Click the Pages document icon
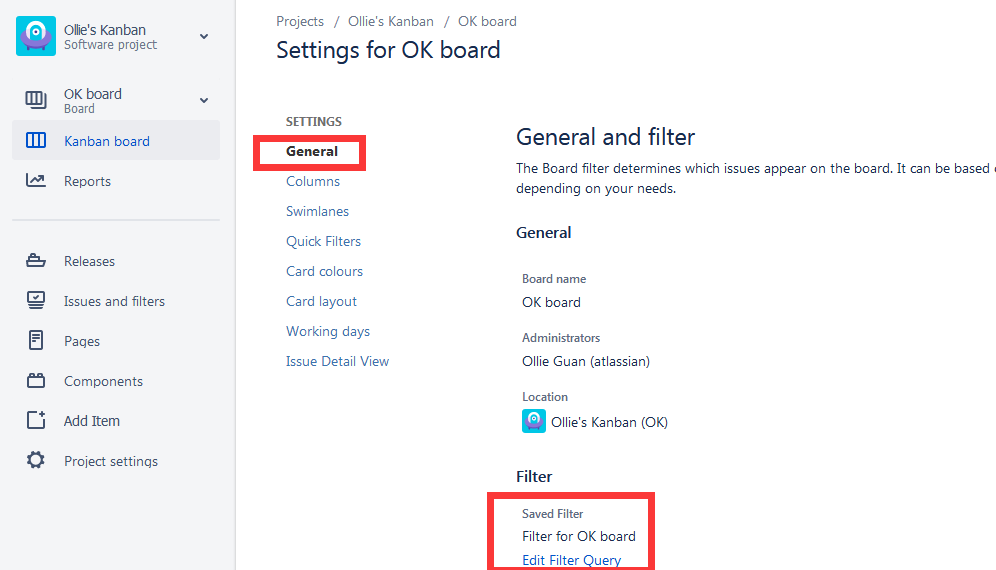The height and width of the screenshot is (570, 996). point(36,340)
